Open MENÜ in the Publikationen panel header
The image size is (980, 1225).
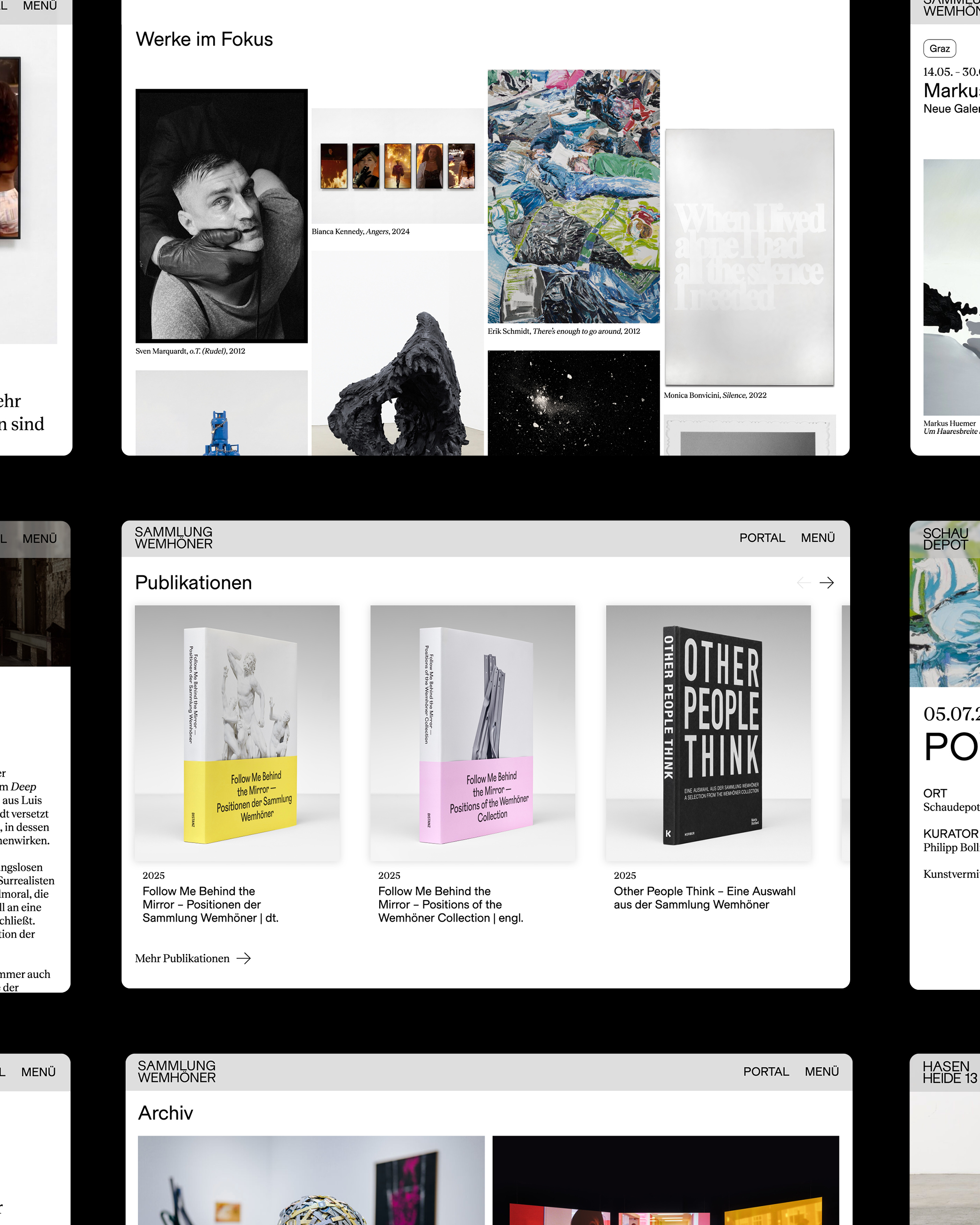818,538
